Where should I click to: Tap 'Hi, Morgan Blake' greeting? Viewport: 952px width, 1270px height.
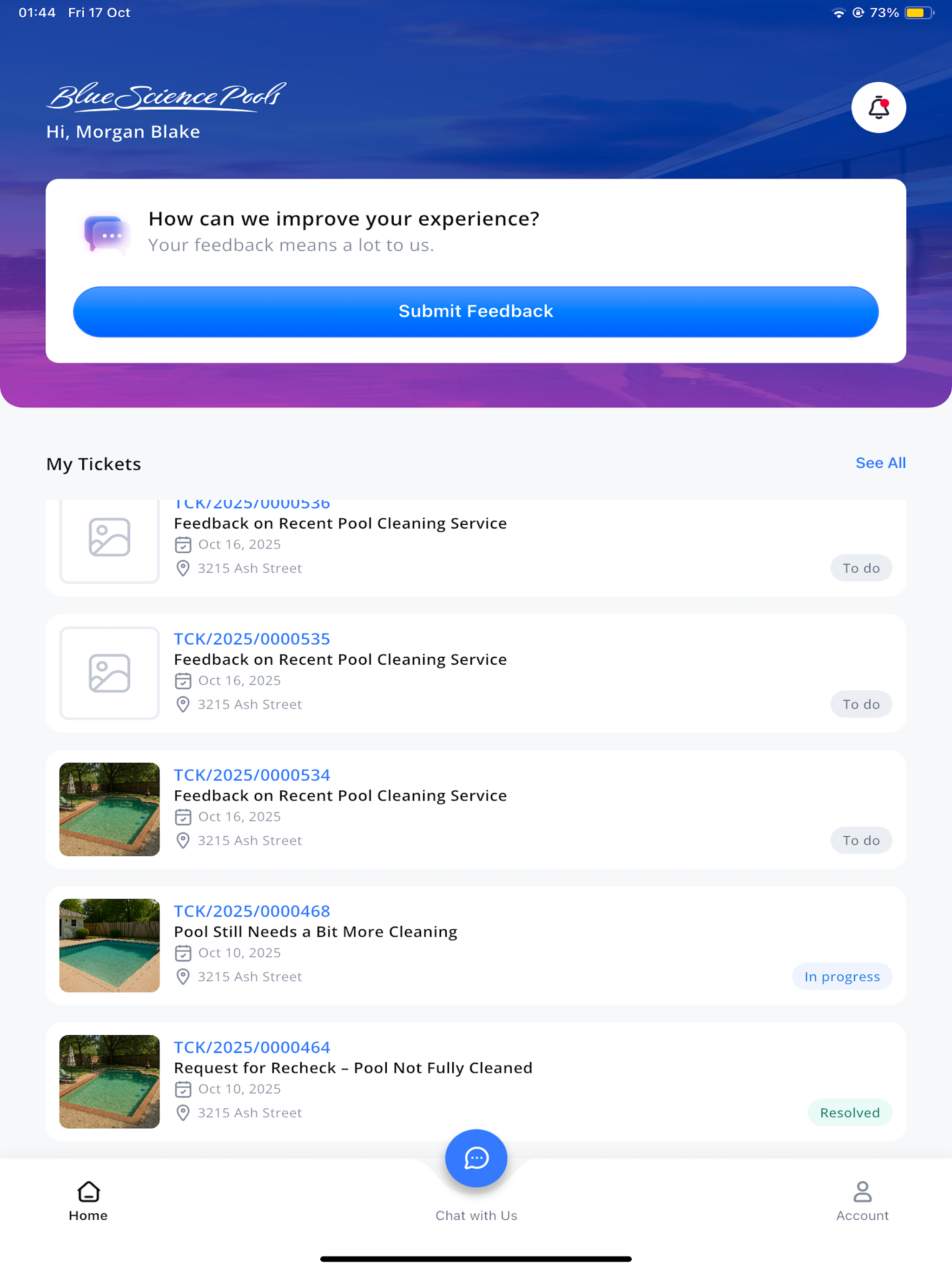[123, 132]
